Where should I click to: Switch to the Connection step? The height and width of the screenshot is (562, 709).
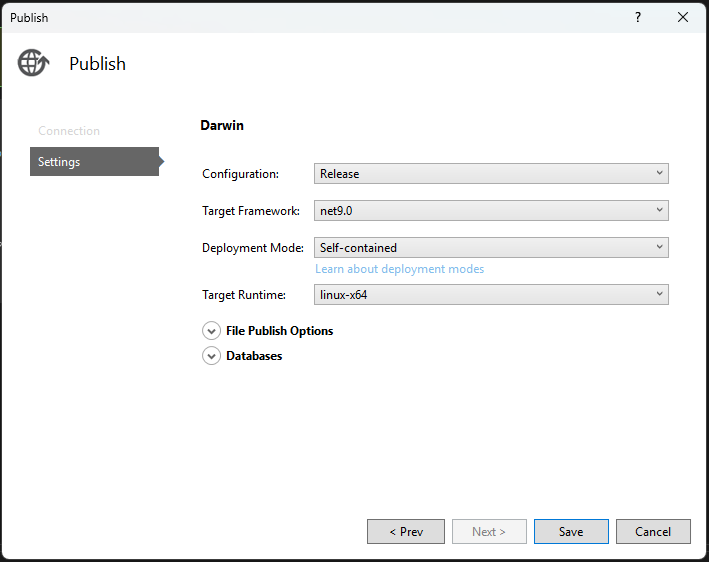point(69,131)
